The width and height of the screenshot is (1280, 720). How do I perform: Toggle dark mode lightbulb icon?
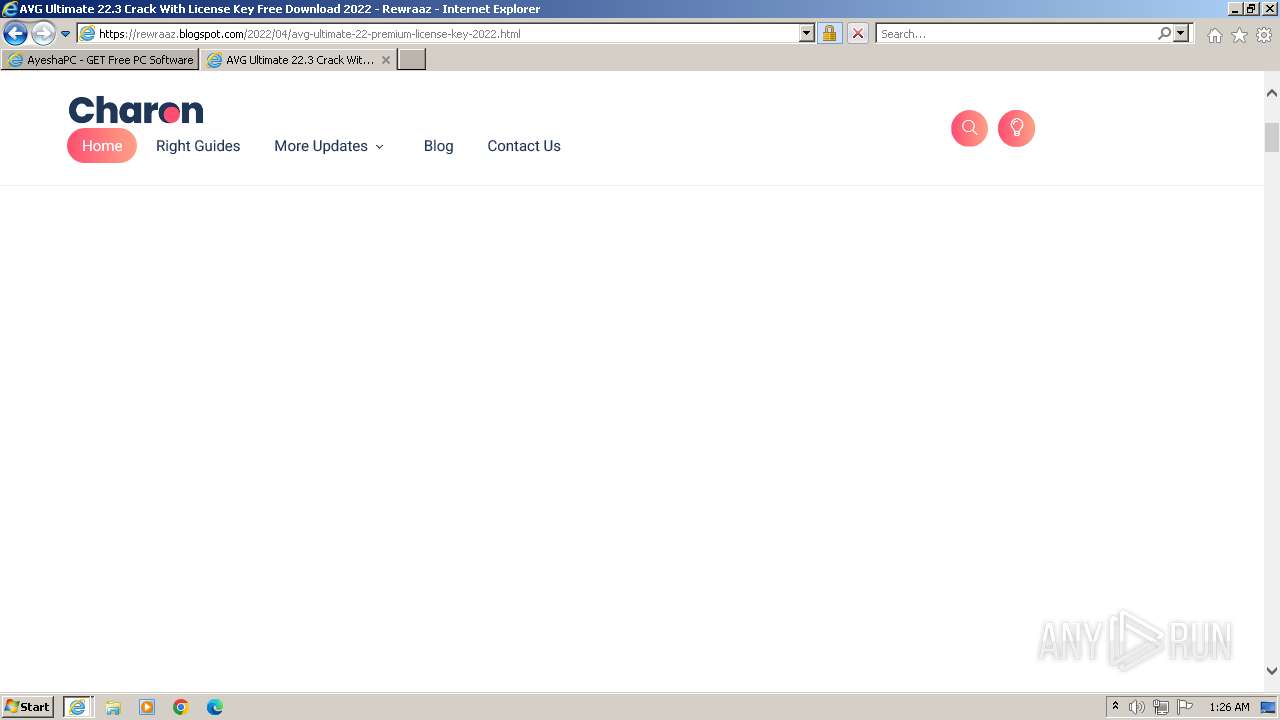tap(1016, 128)
